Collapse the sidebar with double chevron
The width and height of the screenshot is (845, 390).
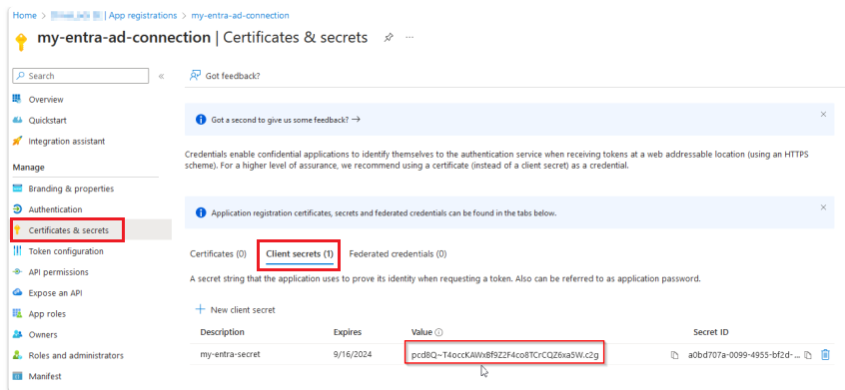point(161,76)
